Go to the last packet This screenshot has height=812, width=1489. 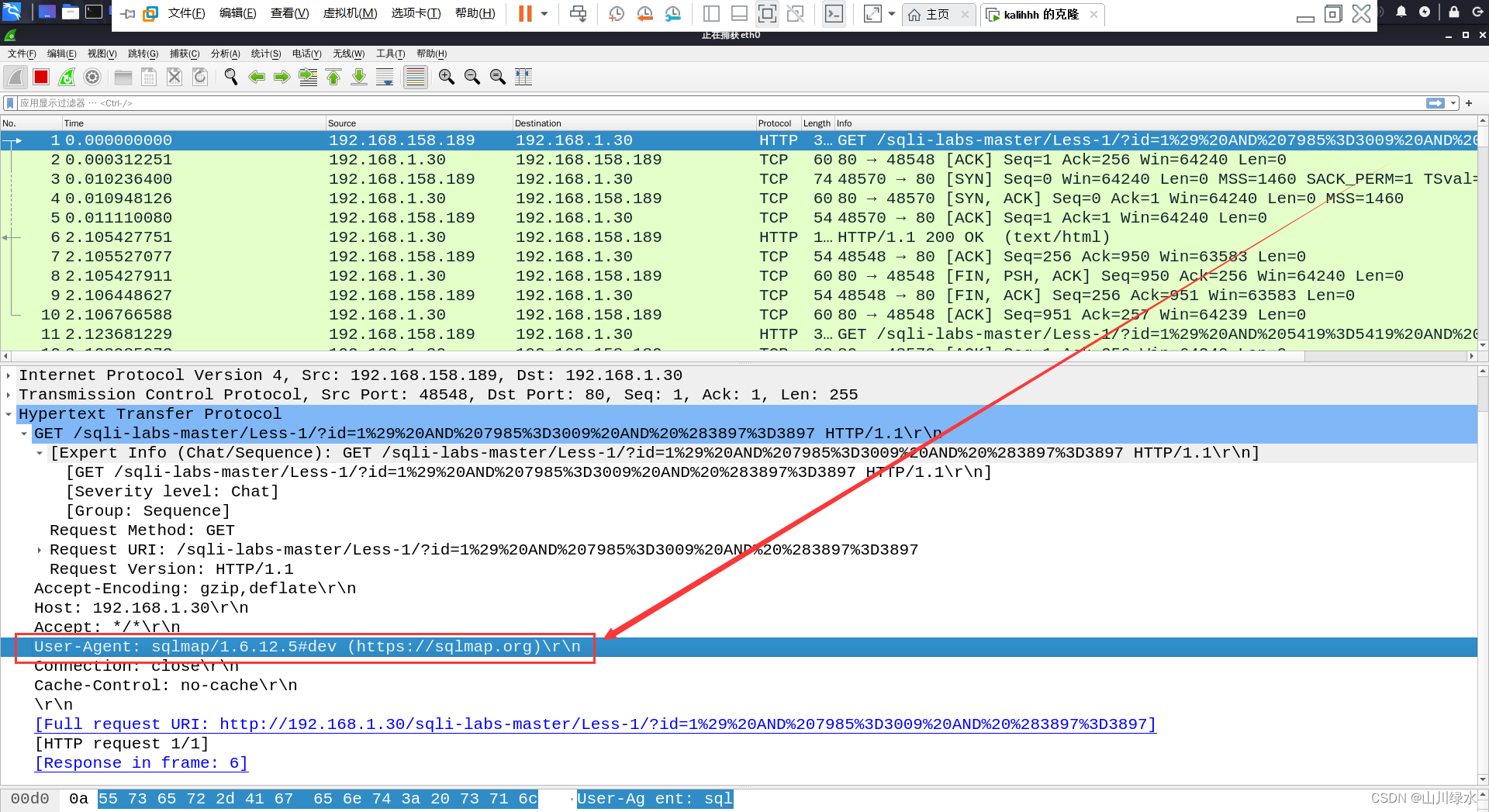coord(359,77)
